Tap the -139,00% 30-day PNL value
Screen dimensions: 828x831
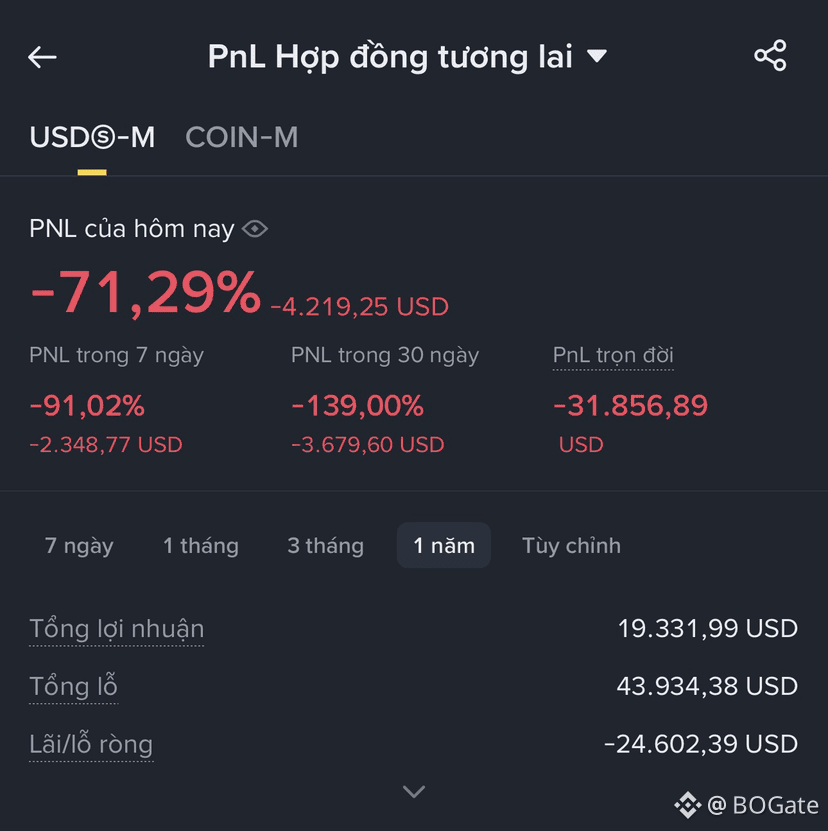click(x=358, y=406)
